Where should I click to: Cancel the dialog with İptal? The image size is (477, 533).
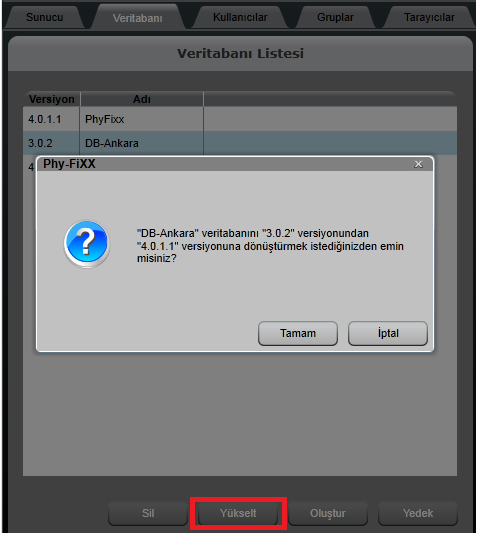tap(388, 333)
